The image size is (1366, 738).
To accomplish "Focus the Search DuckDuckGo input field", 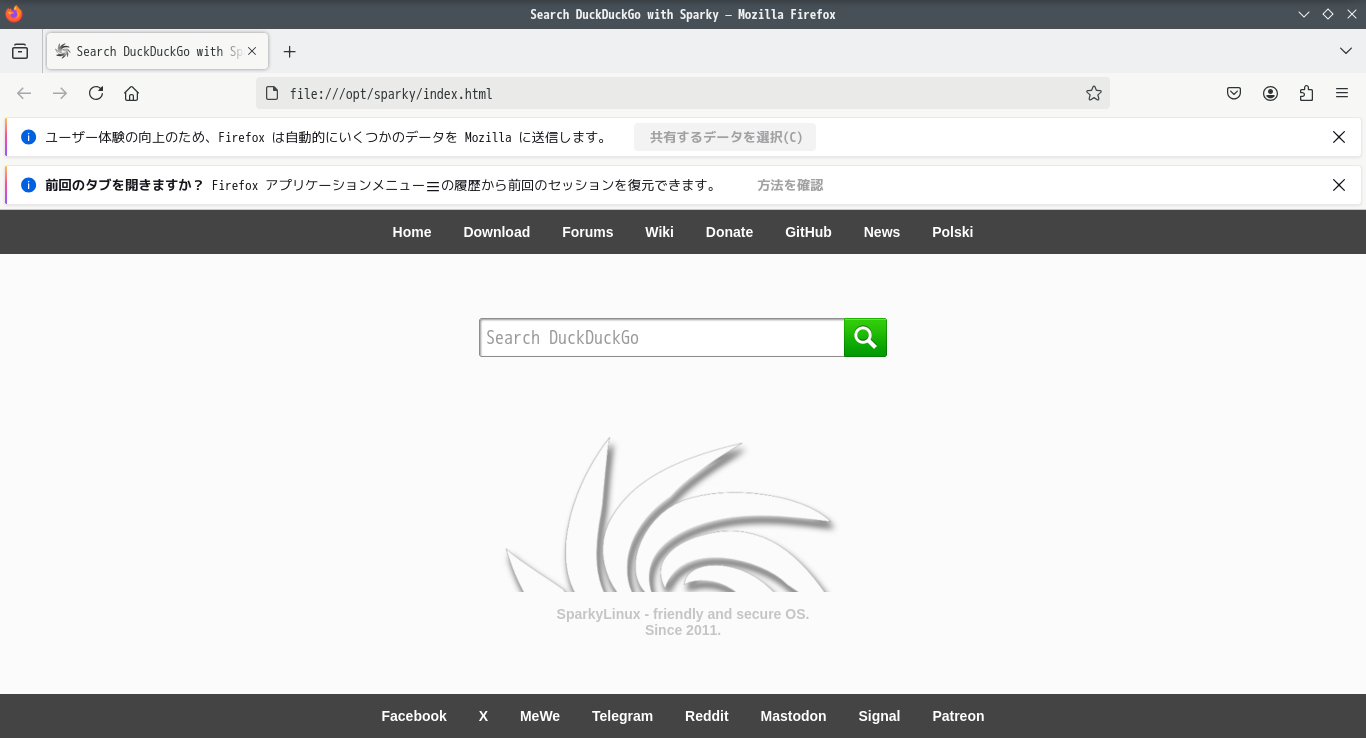I will [662, 338].
